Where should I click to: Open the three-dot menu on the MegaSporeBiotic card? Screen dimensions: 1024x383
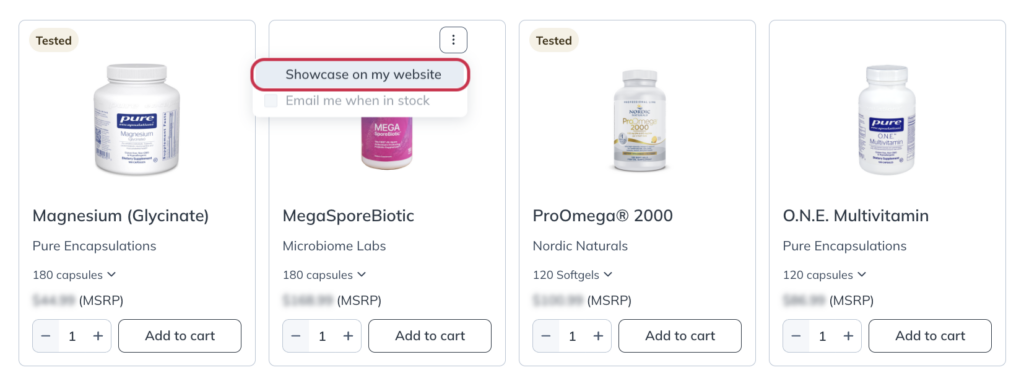pyautogui.click(x=453, y=41)
